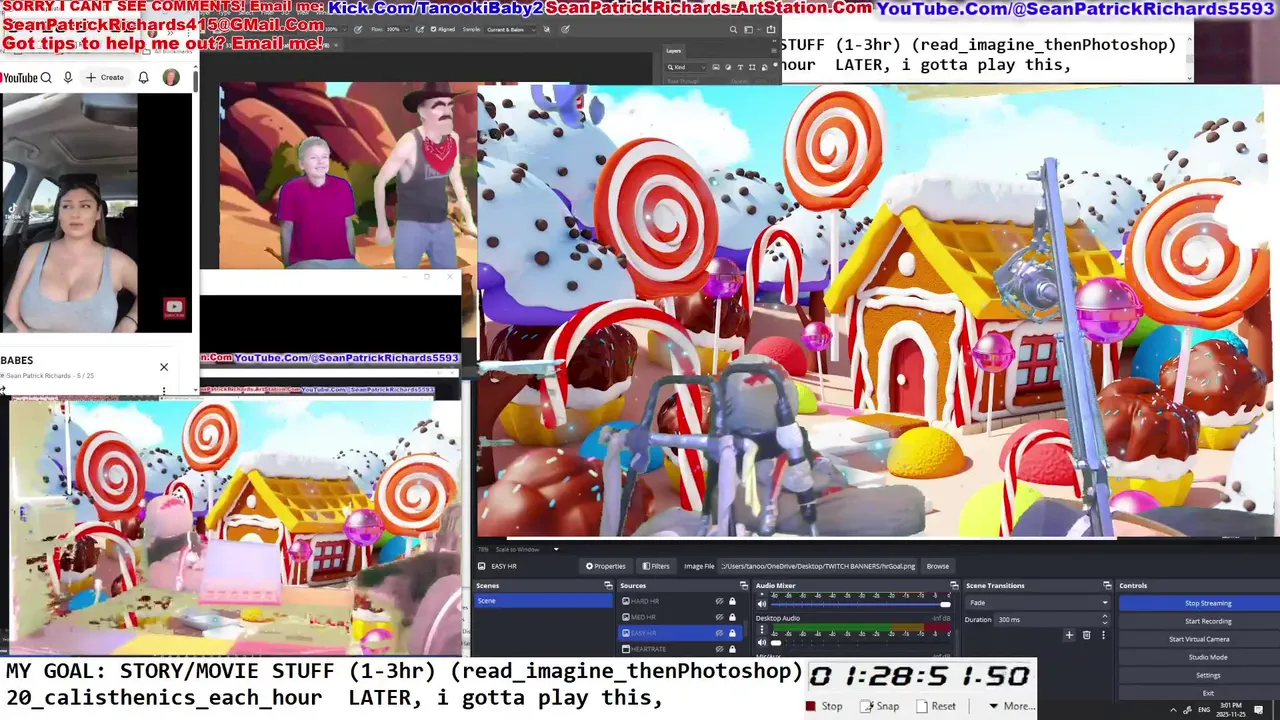The image size is (1280, 720).
Task: Click pressure for size icon in Photoshop
Action: click(565, 29)
